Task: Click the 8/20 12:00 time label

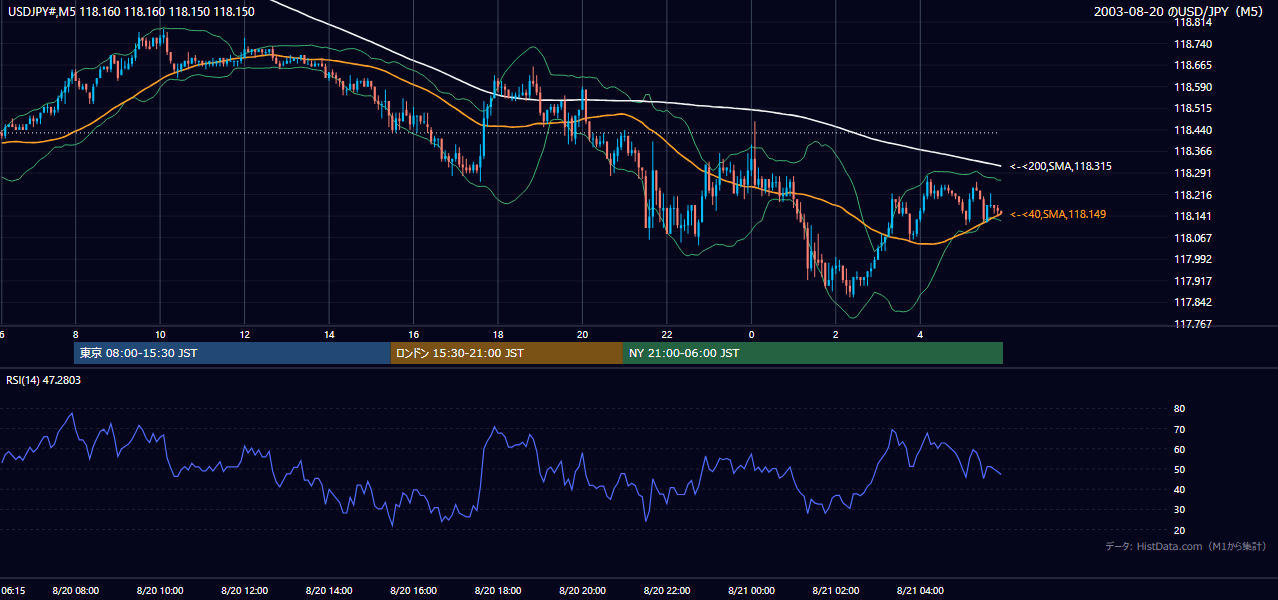Action: point(245,591)
